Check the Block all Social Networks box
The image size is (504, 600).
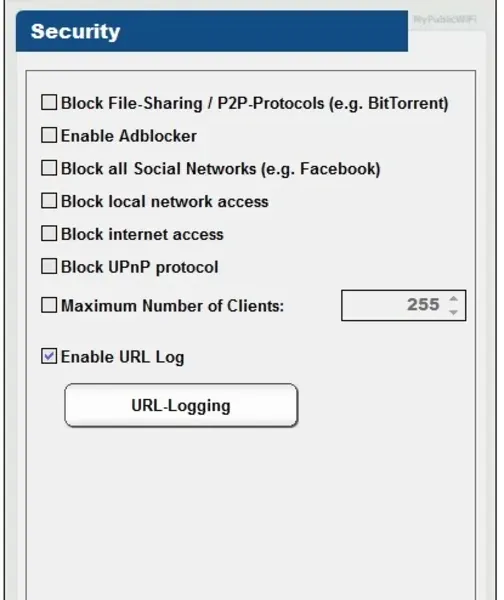click(x=49, y=168)
